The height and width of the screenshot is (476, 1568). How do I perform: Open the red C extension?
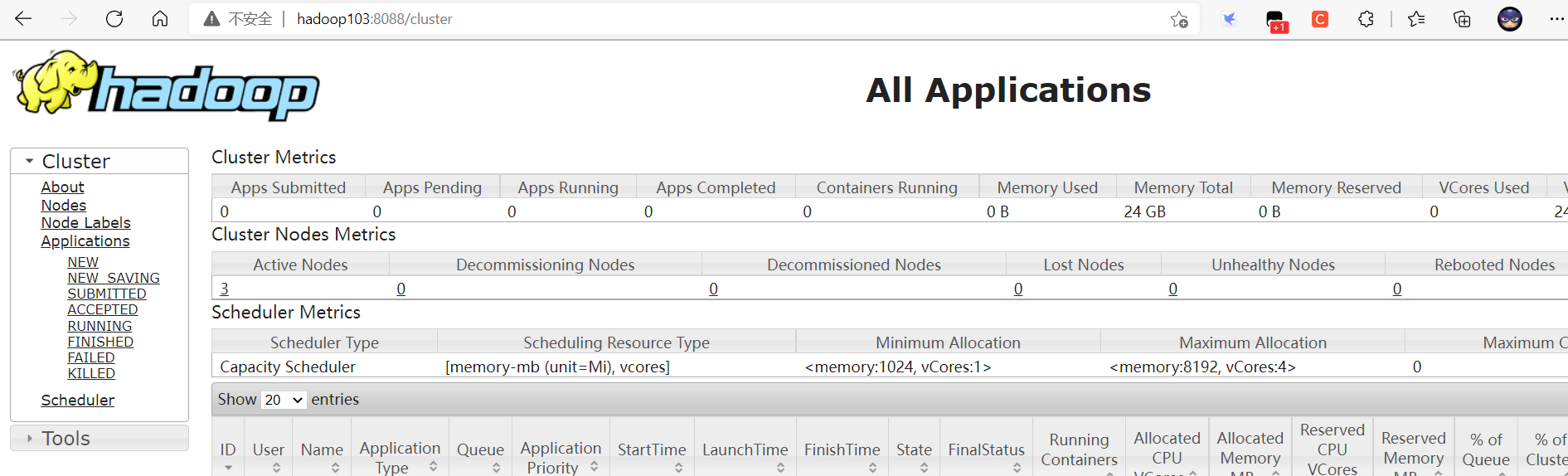tap(1320, 19)
